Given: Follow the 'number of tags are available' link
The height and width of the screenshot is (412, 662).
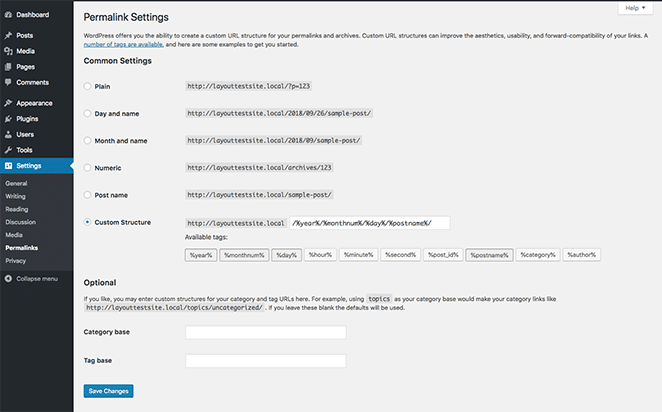Looking at the screenshot, I should pos(105,45).
